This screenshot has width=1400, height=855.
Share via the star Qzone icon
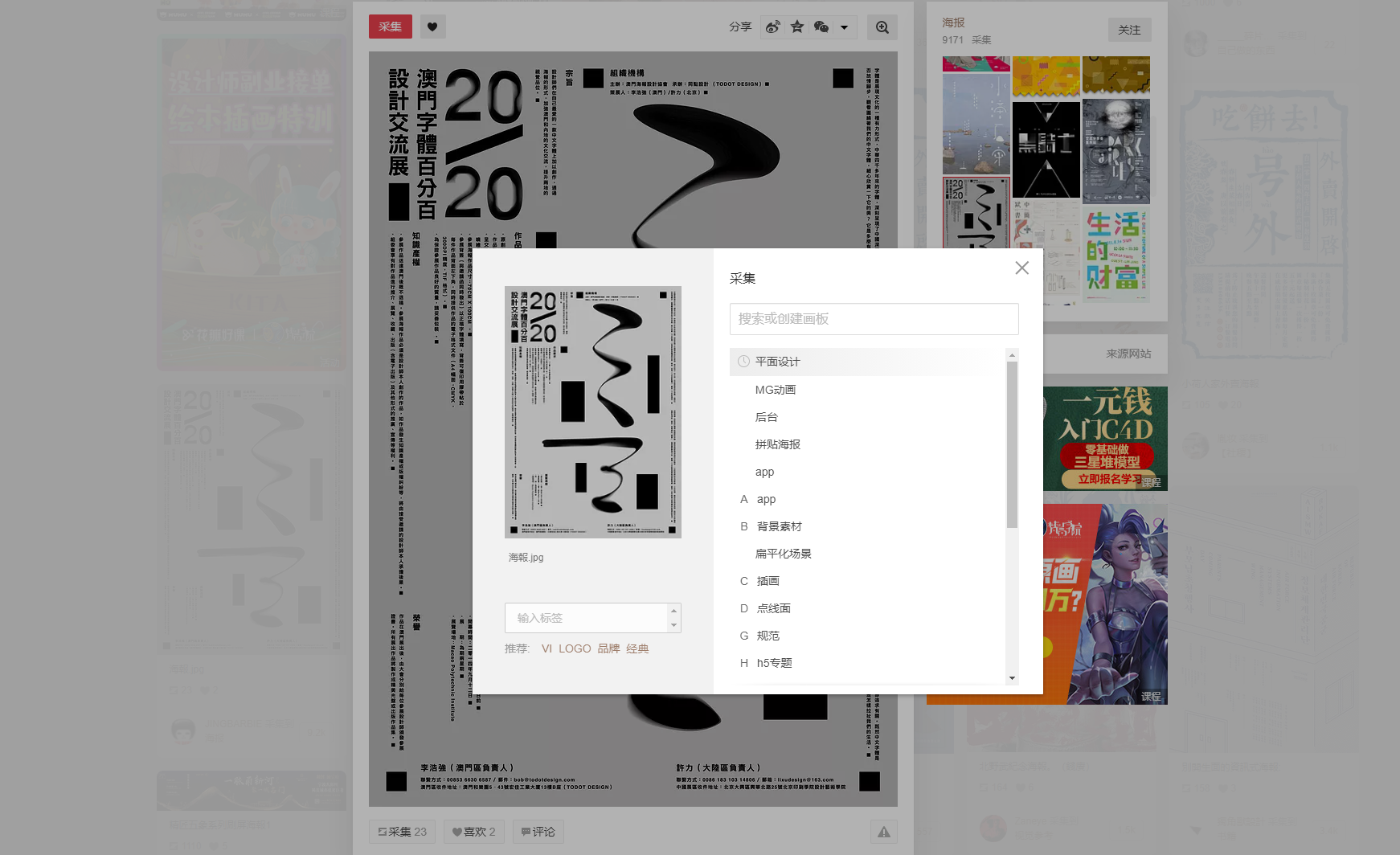coord(797,27)
